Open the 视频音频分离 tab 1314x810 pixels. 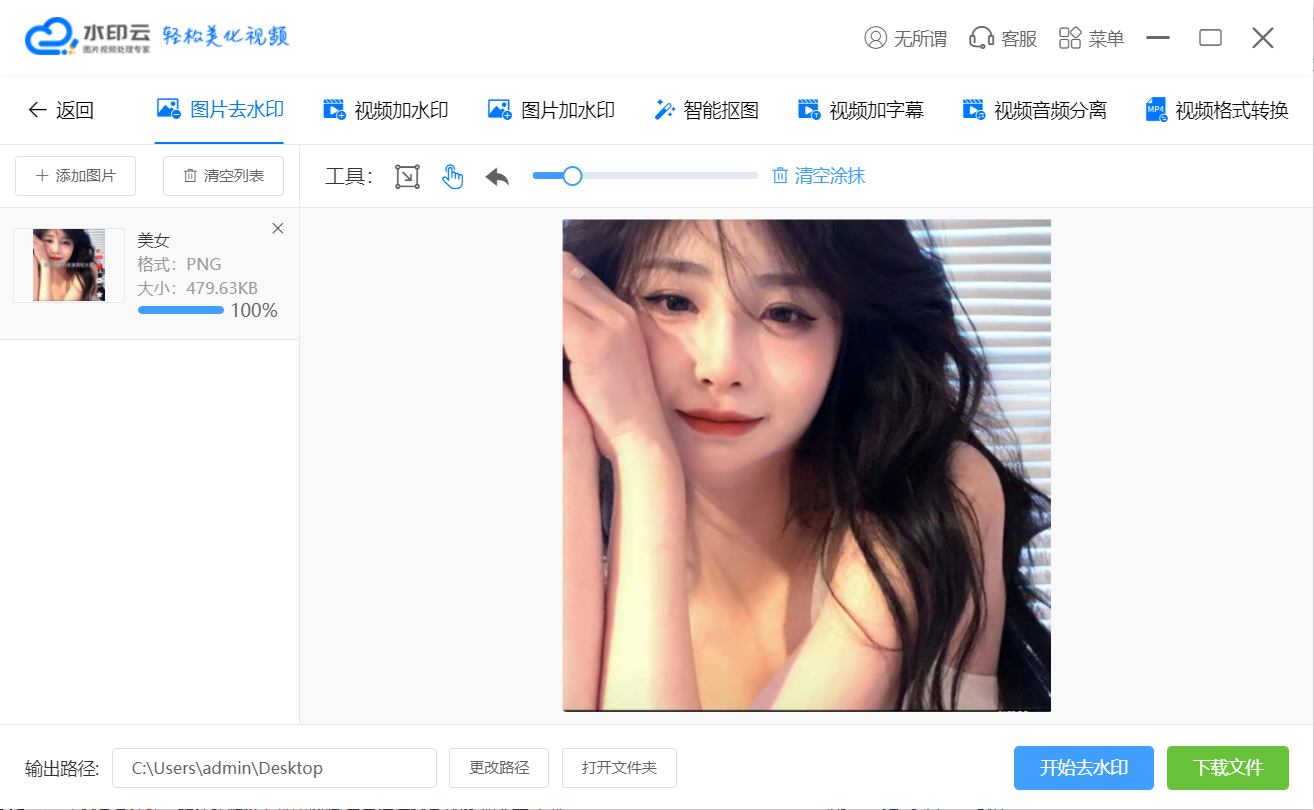(1034, 110)
